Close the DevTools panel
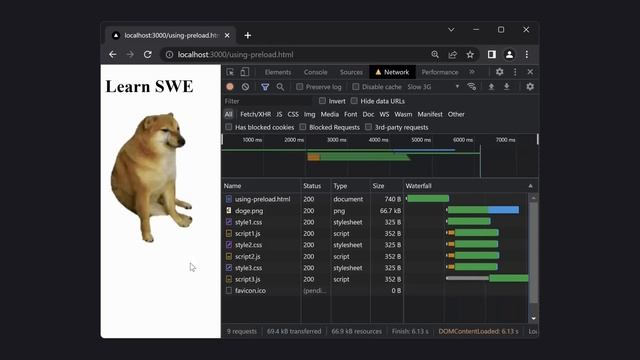Viewport: 640px width, 360px height. [x=530, y=72]
